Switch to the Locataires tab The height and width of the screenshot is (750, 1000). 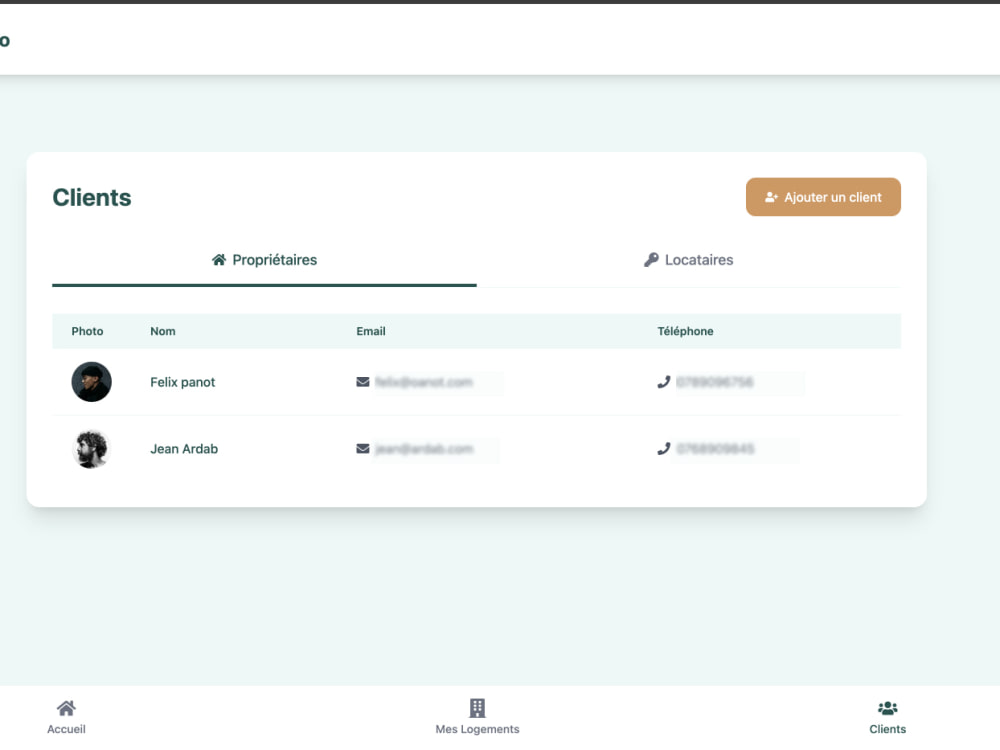(x=688, y=260)
